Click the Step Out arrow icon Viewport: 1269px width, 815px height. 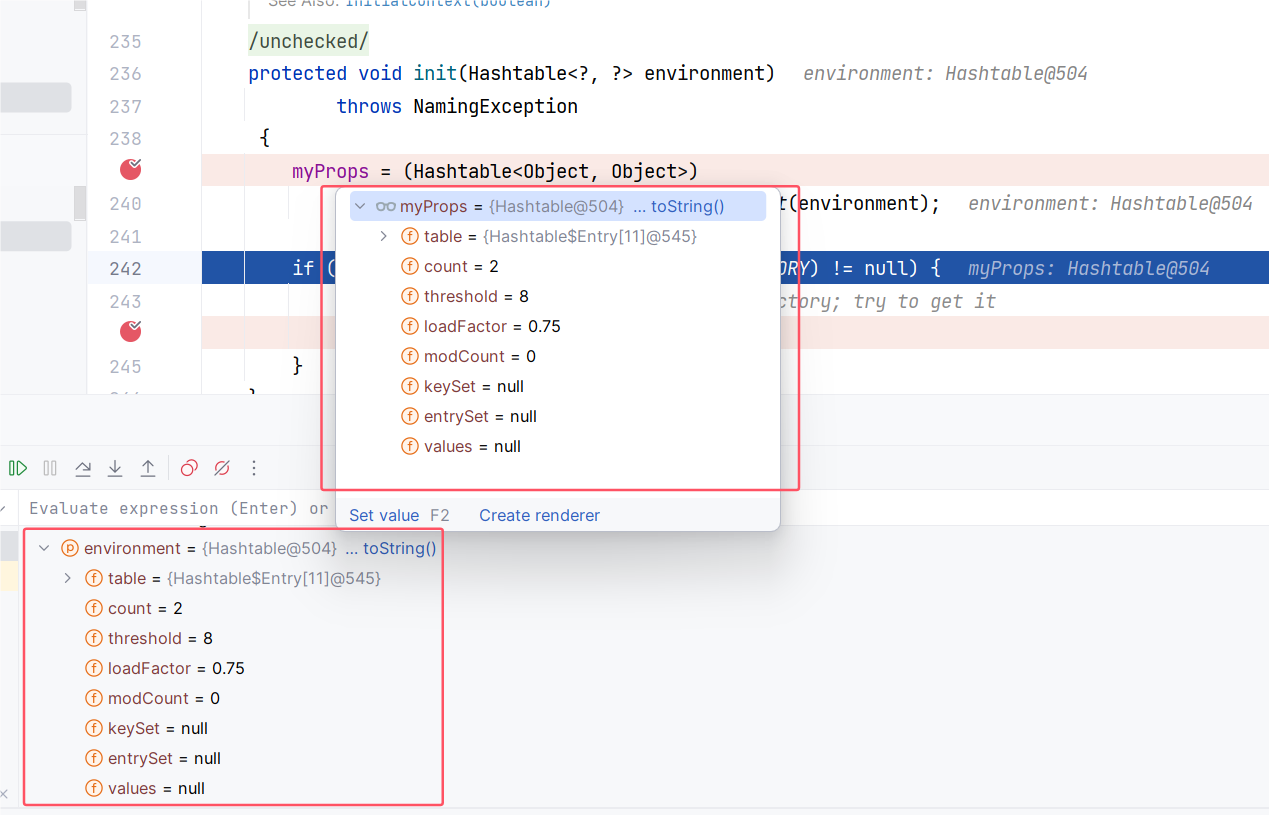(148, 468)
